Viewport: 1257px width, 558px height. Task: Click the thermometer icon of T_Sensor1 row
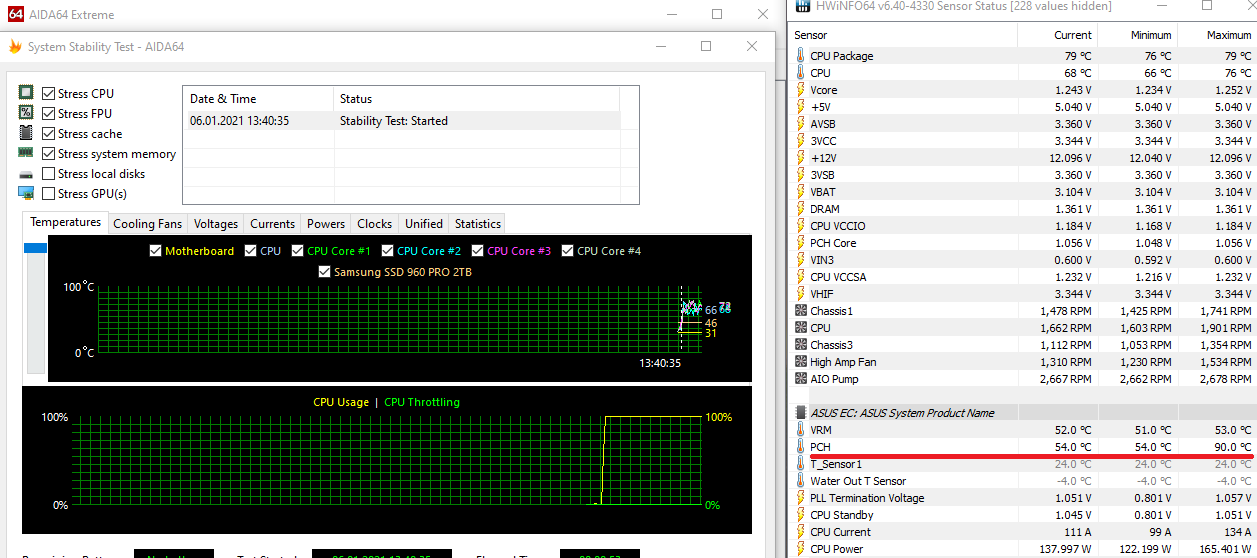(800, 464)
